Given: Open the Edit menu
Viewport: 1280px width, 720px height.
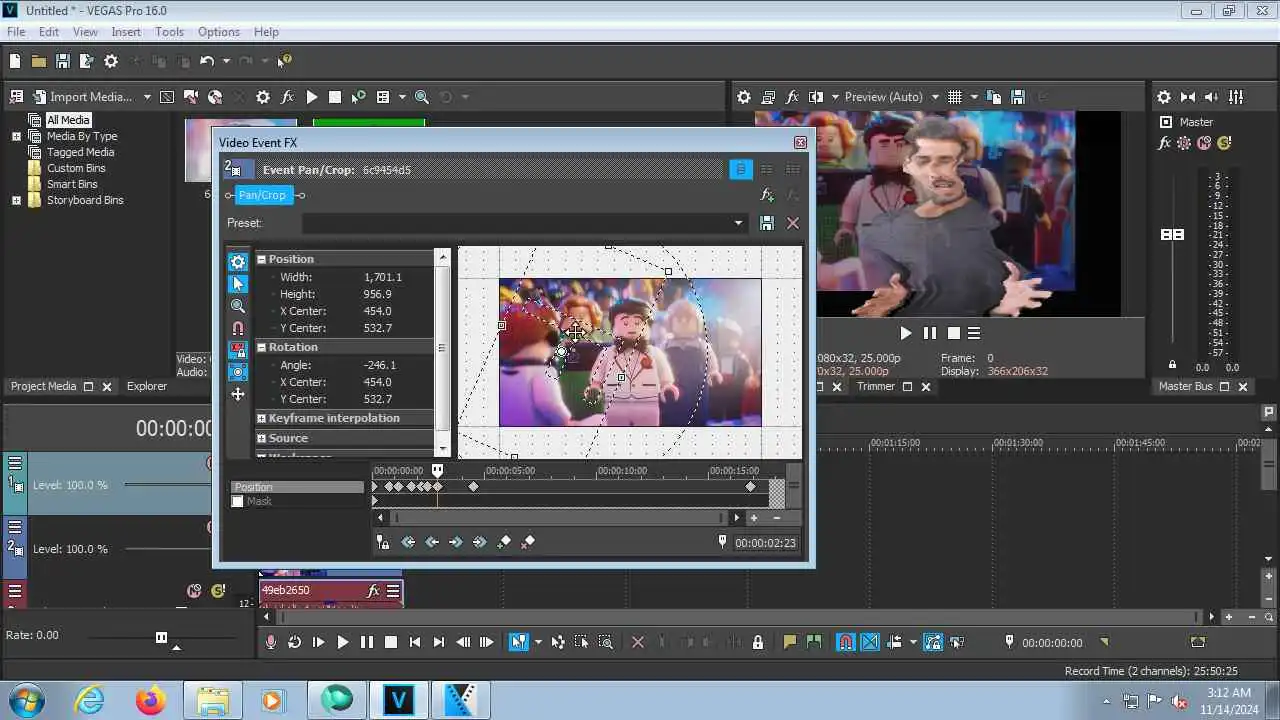Looking at the screenshot, I should tap(49, 32).
